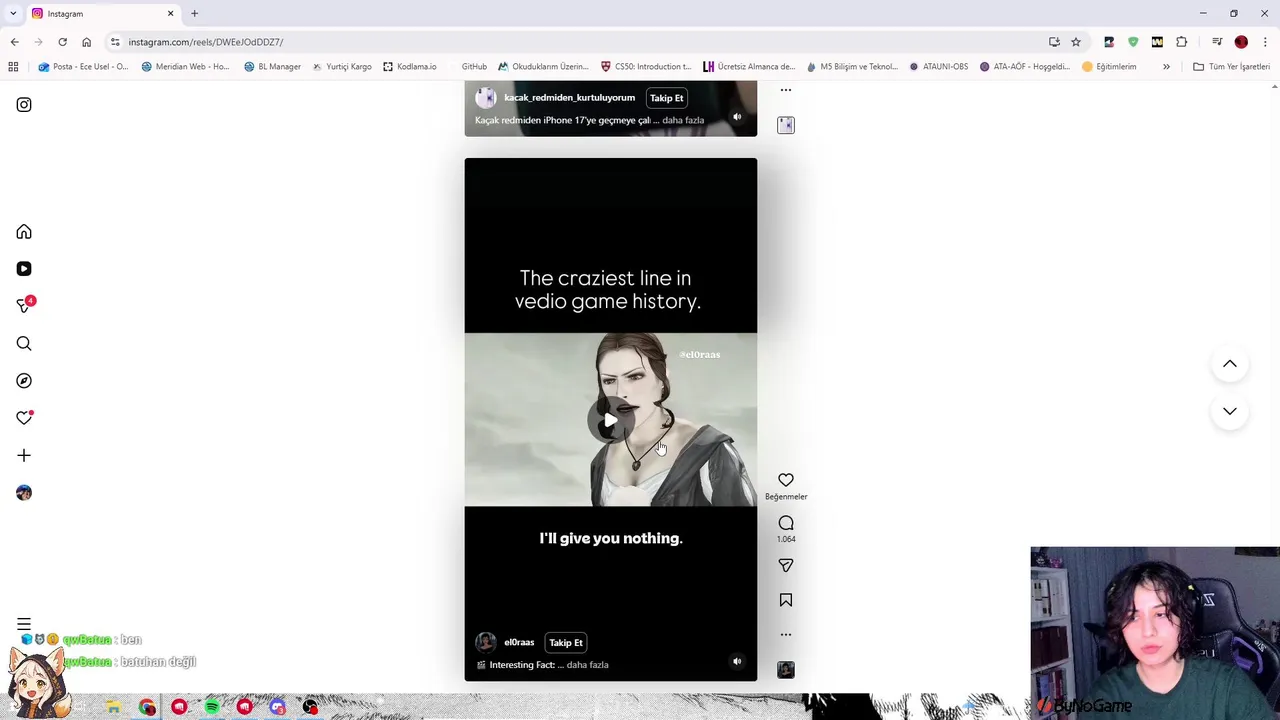Screen dimensions: 1280x720
Task: Open the BL Manager bookmark
Action: click(x=272, y=67)
